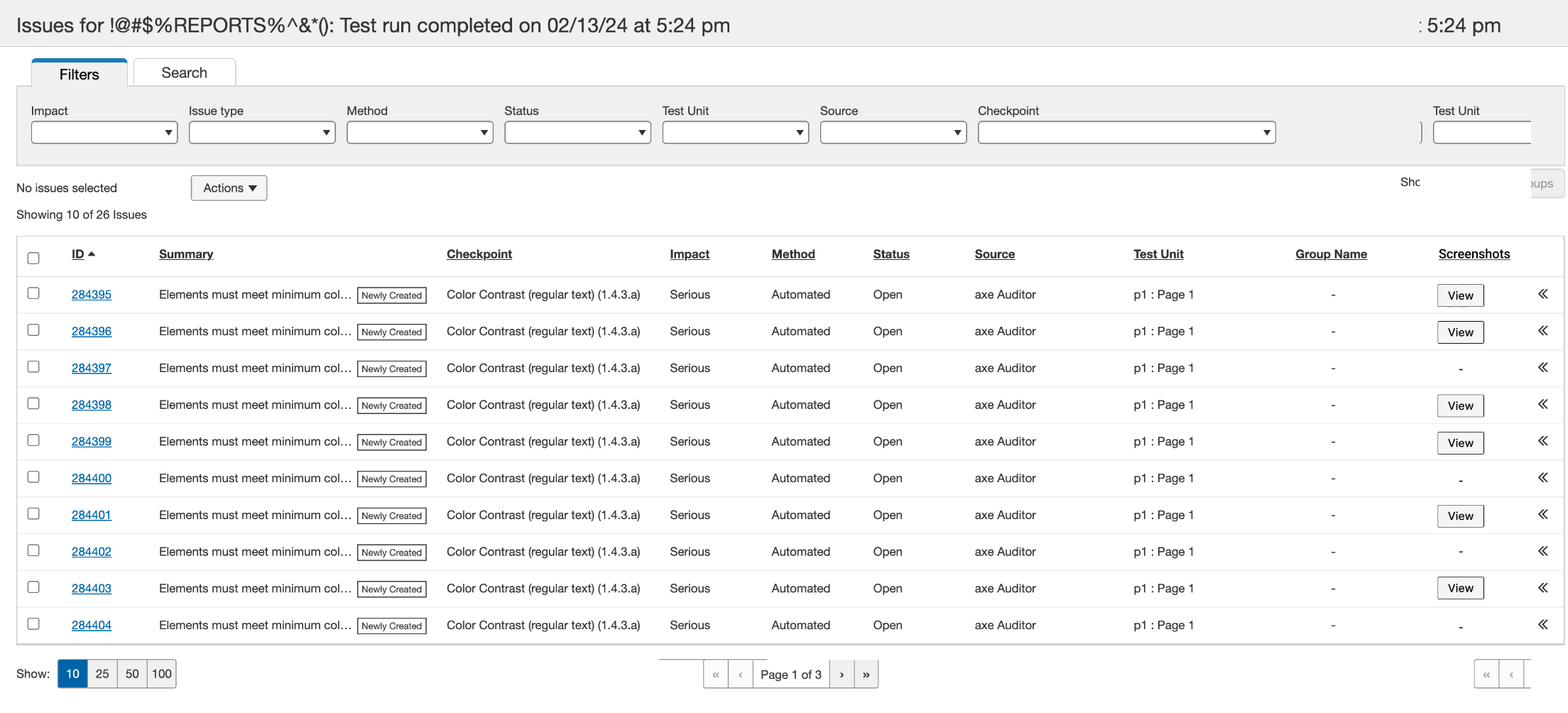The image size is (1568, 713).
Task: Show 50 issues per page
Action: [x=132, y=674]
